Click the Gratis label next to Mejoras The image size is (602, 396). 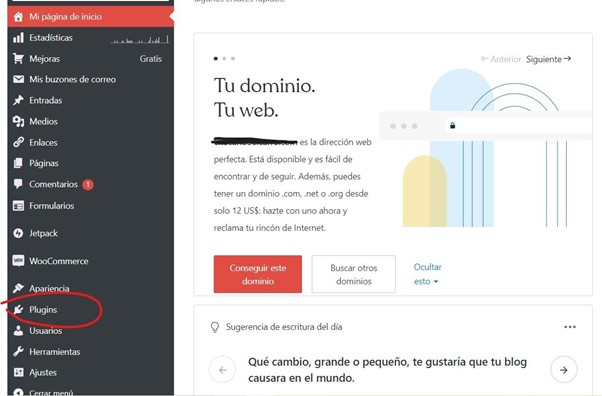click(x=150, y=59)
